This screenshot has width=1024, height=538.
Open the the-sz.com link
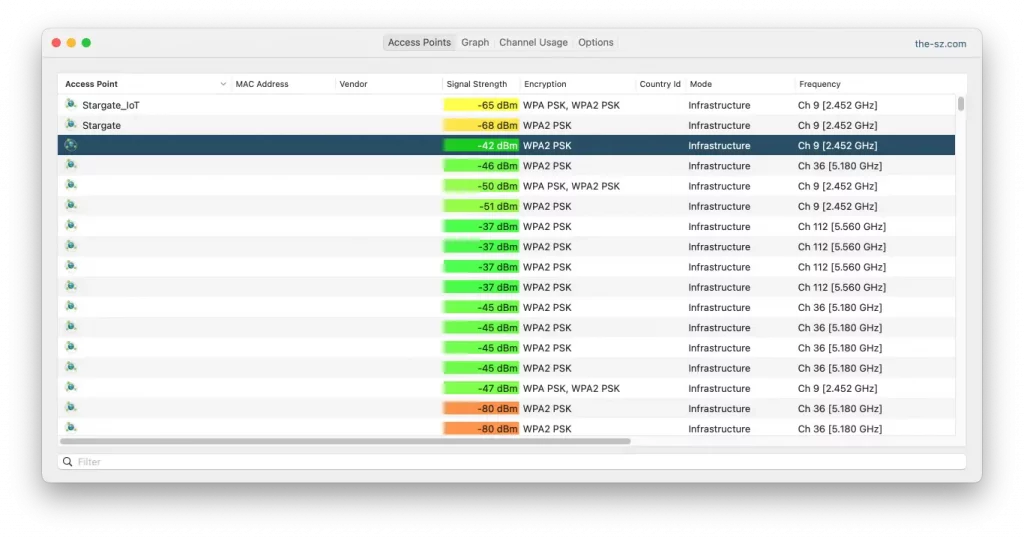tap(940, 44)
